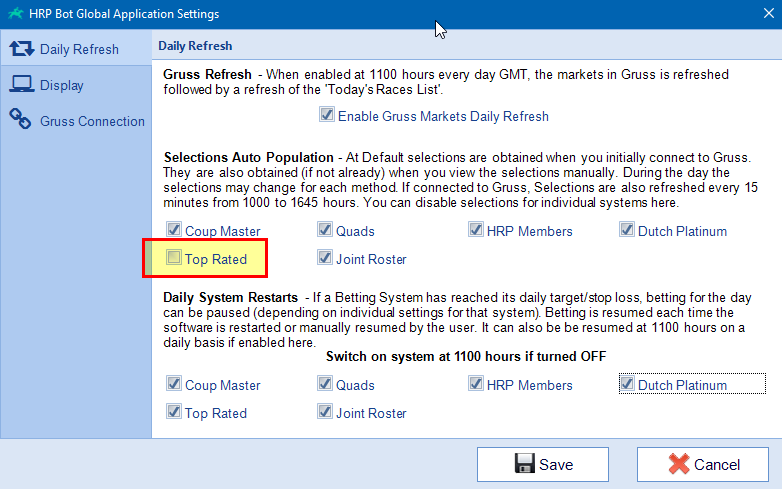The image size is (782, 489).
Task: Click the Display laptop icon in sidebar
Action: click(21, 84)
